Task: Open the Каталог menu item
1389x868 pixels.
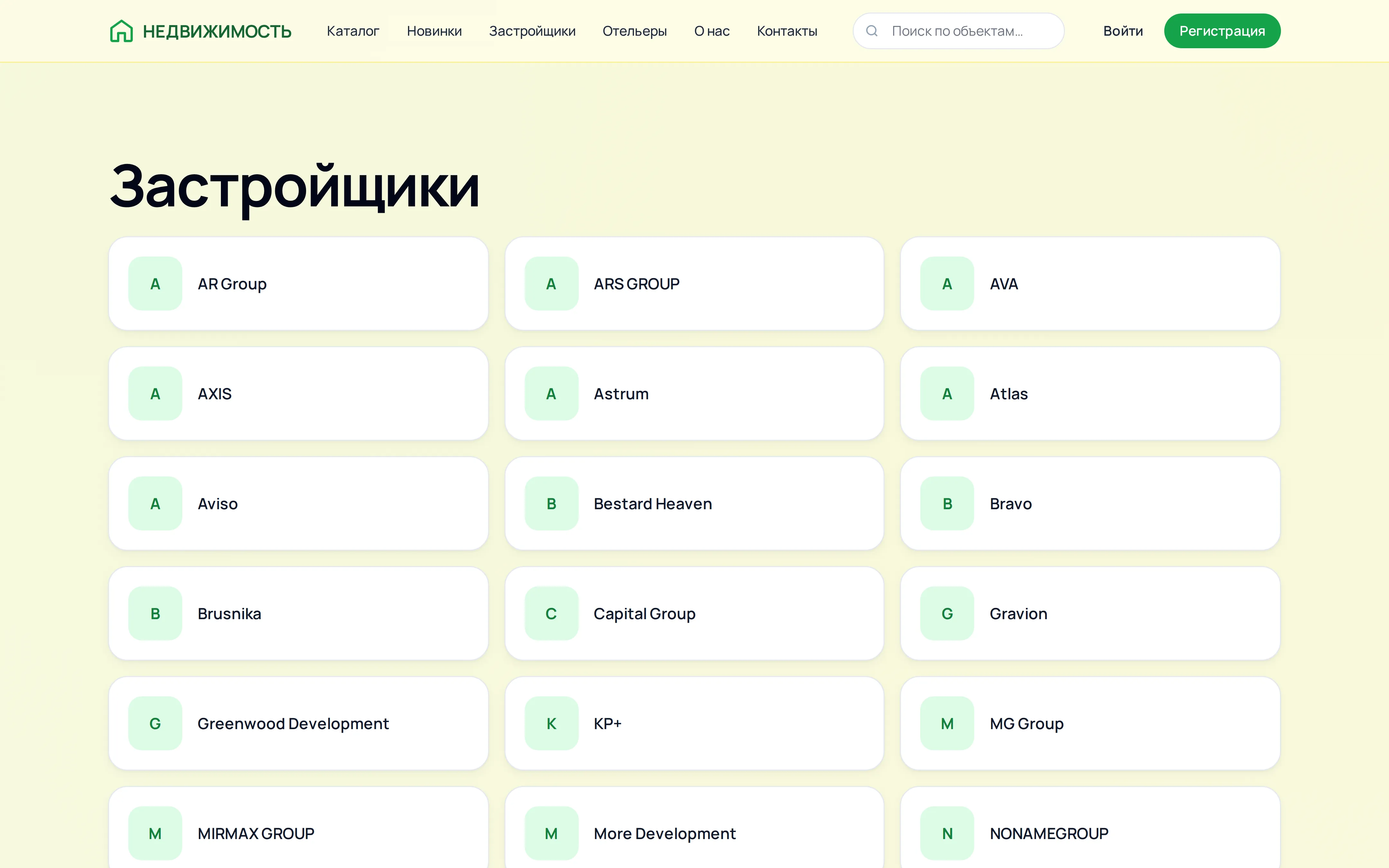Action: (353, 31)
